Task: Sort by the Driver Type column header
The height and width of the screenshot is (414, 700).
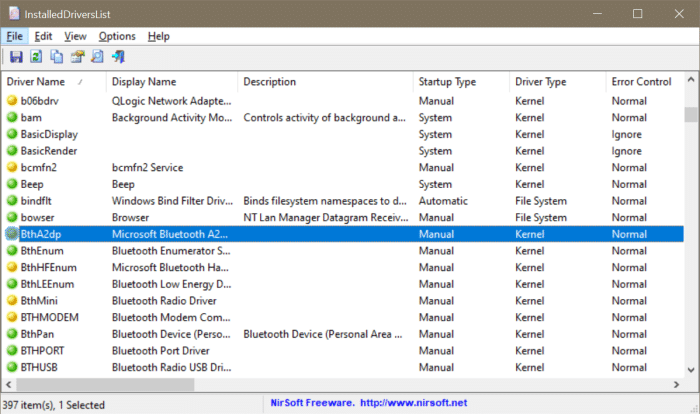Action: (558, 82)
